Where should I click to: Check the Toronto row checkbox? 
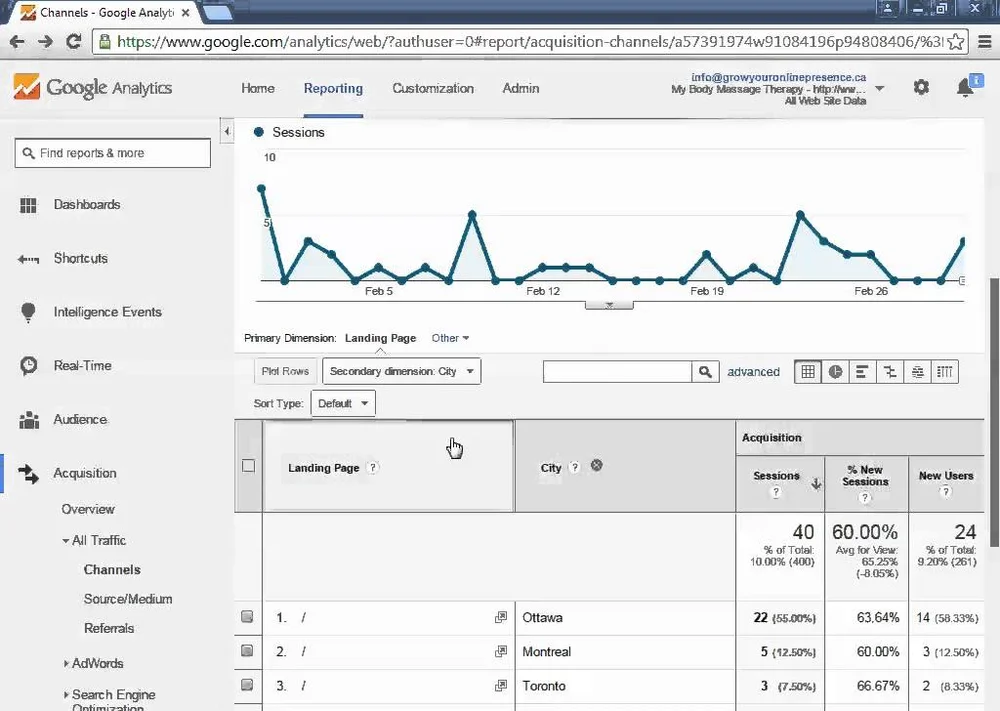point(247,685)
